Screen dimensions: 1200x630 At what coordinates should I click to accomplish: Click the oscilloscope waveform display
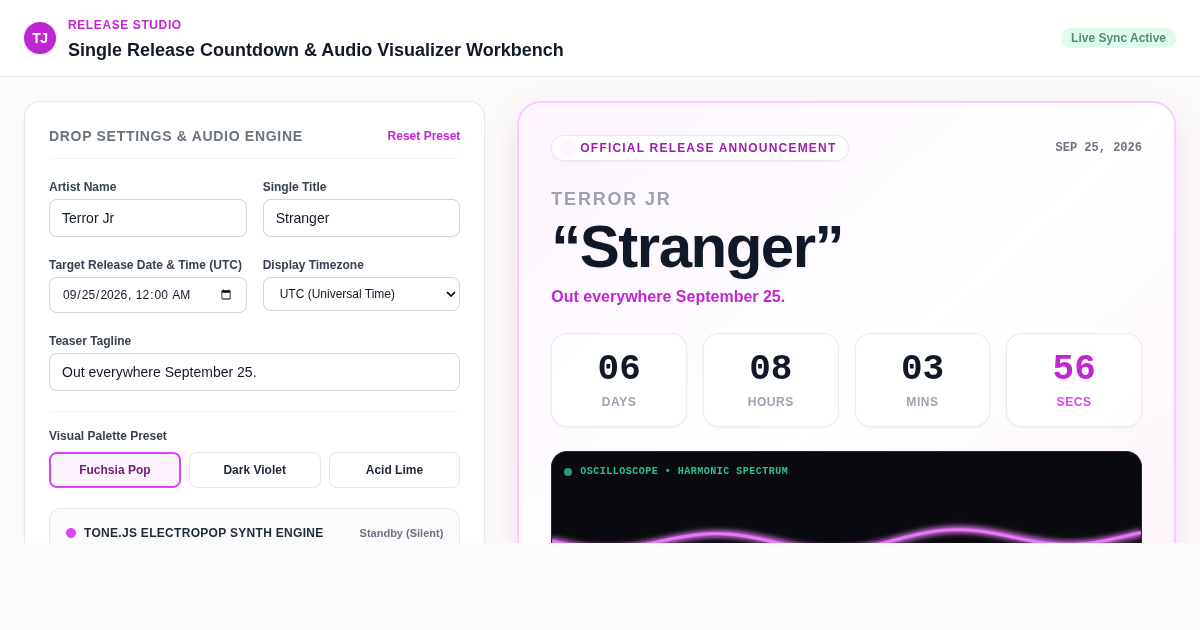pyautogui.click(x=846, y=498)
